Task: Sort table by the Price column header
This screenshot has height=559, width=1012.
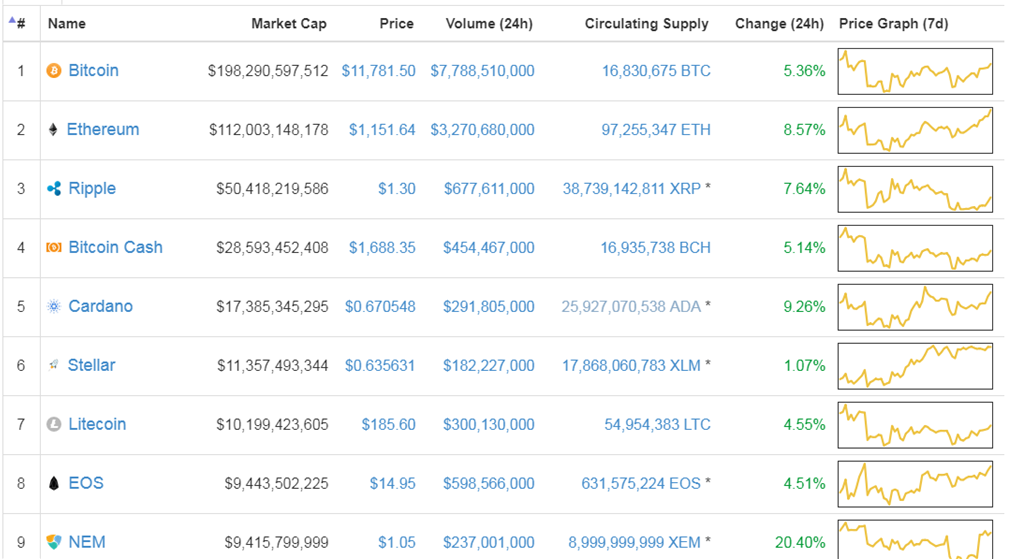Action: click(x=396, y=24)
